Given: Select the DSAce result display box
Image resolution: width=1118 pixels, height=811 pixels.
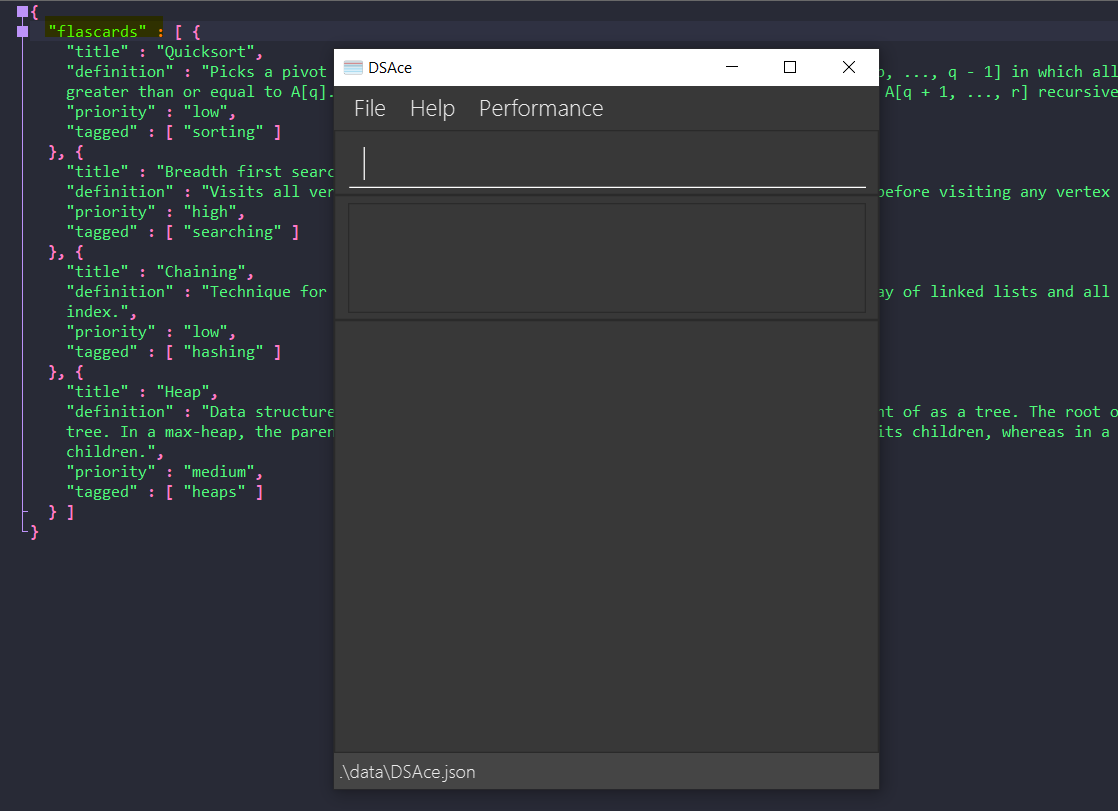Looking at the screenshot, I should pyautogui.click(x=607, y=258).
